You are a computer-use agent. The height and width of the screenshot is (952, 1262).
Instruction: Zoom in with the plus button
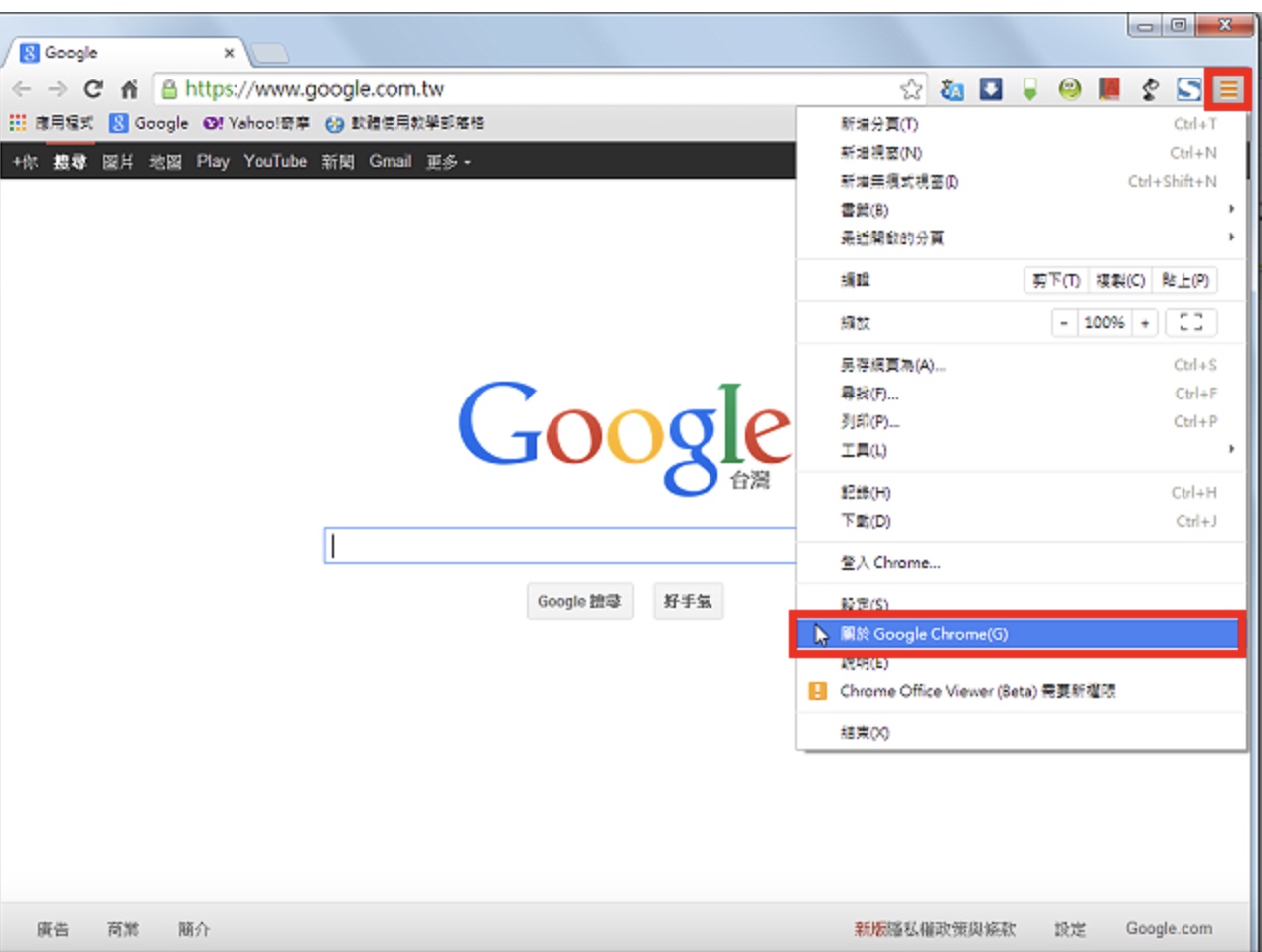[1145, 322]
